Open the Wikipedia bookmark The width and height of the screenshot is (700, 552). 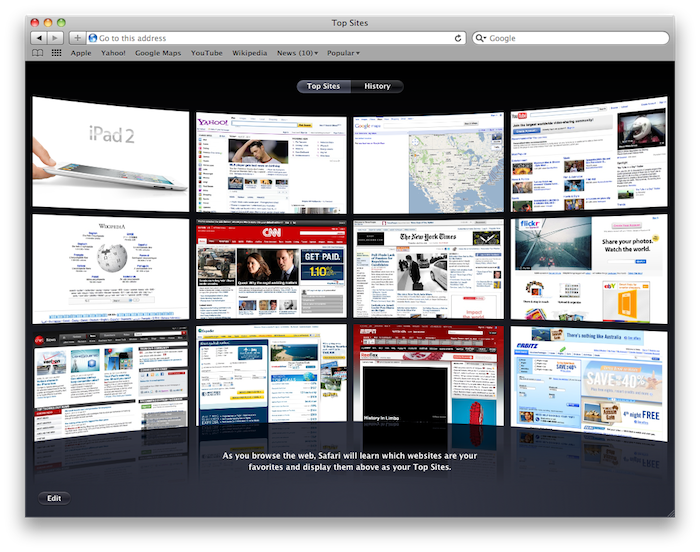(x=250, y=53)
